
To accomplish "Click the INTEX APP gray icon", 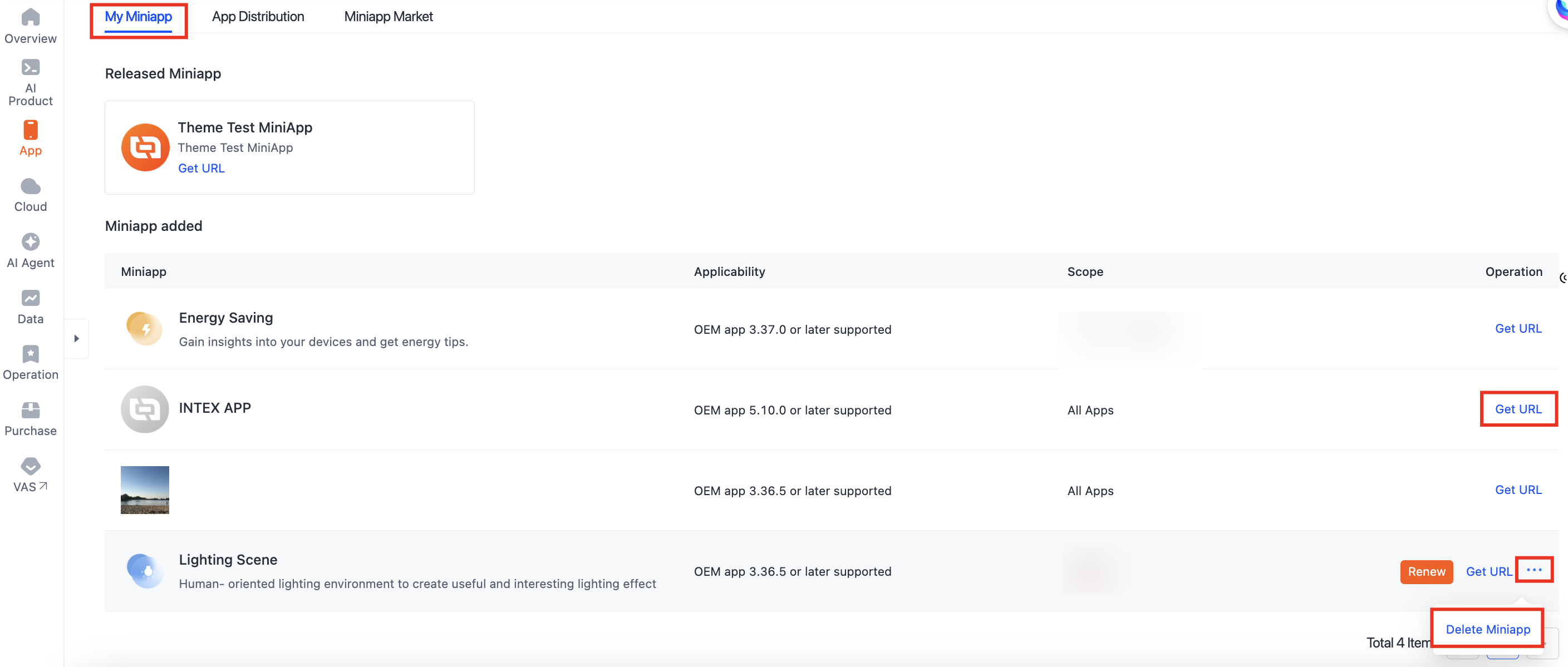I will 145,409.
